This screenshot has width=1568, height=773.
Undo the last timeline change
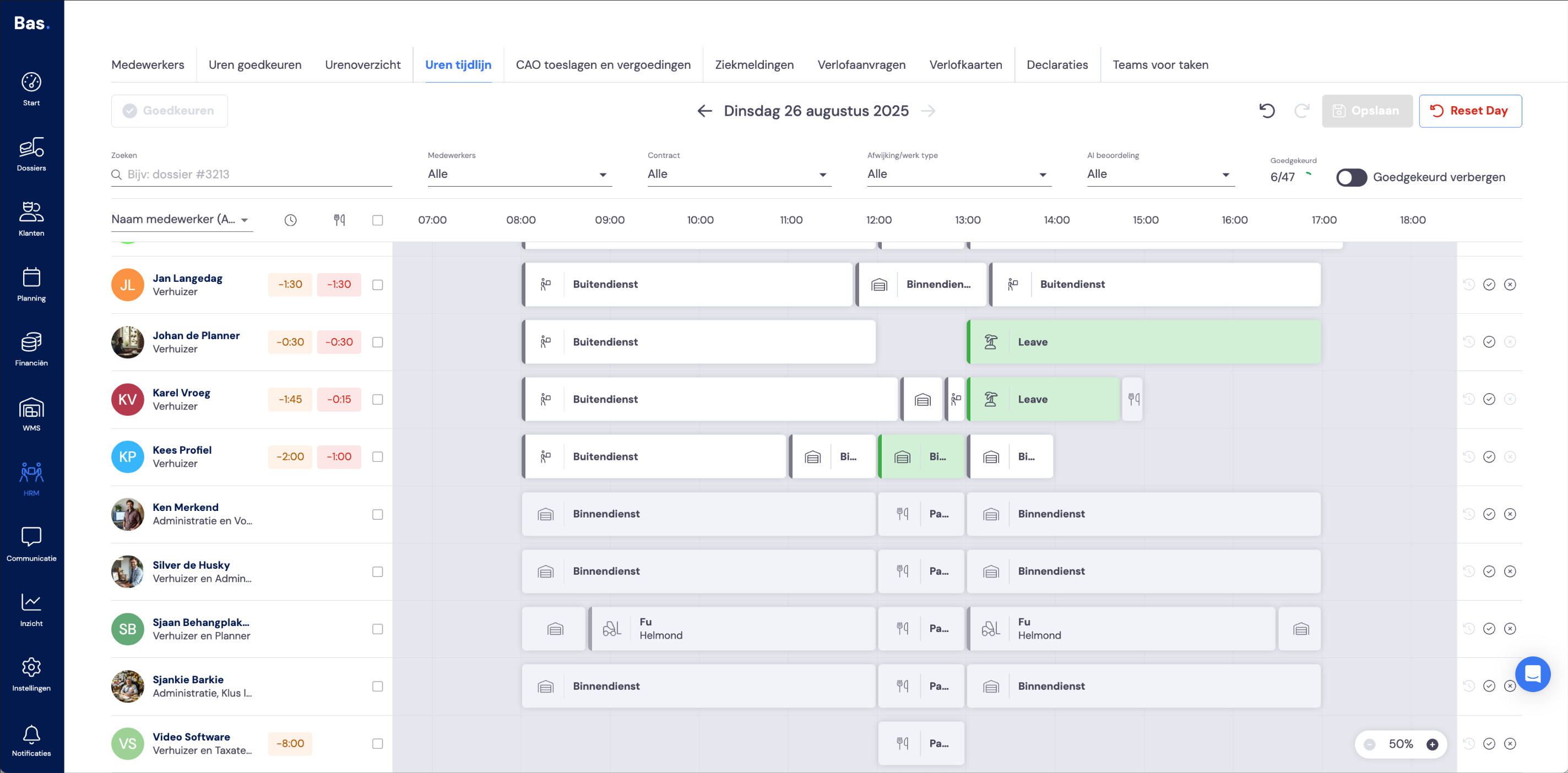pyautogui.click(x=1267, y=111)
